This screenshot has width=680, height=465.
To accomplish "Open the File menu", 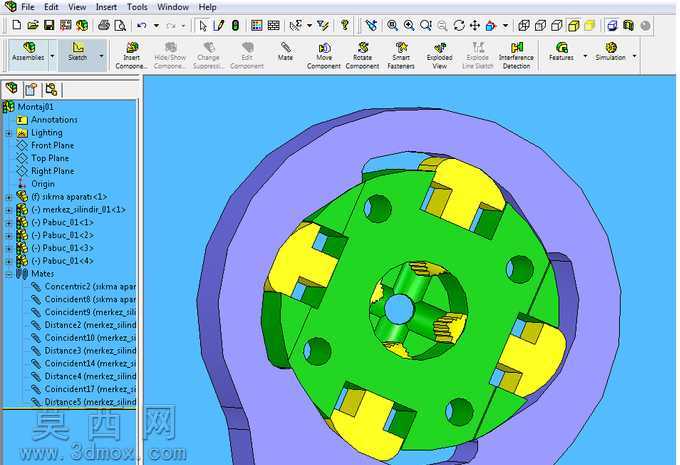I will coord(27,7).
